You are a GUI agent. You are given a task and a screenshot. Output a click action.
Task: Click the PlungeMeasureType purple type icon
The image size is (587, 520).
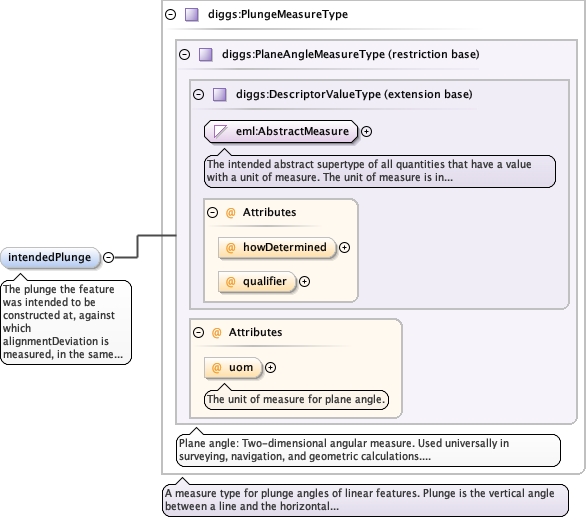(192, 15)
